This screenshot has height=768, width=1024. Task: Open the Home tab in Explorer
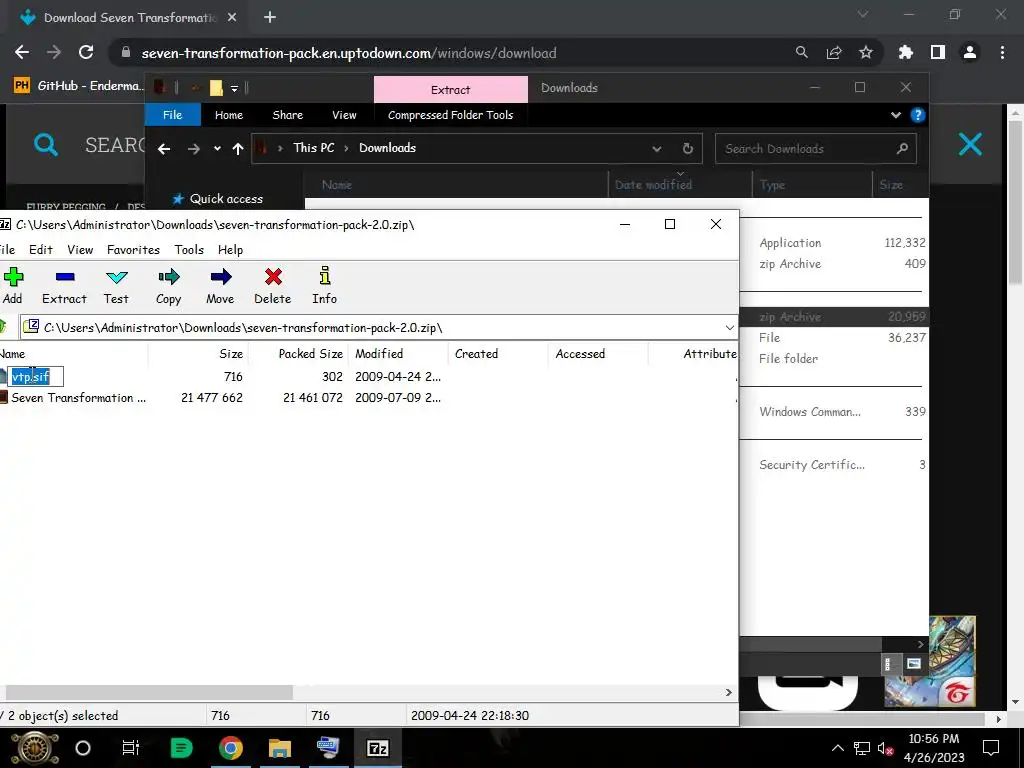(229, 115)
